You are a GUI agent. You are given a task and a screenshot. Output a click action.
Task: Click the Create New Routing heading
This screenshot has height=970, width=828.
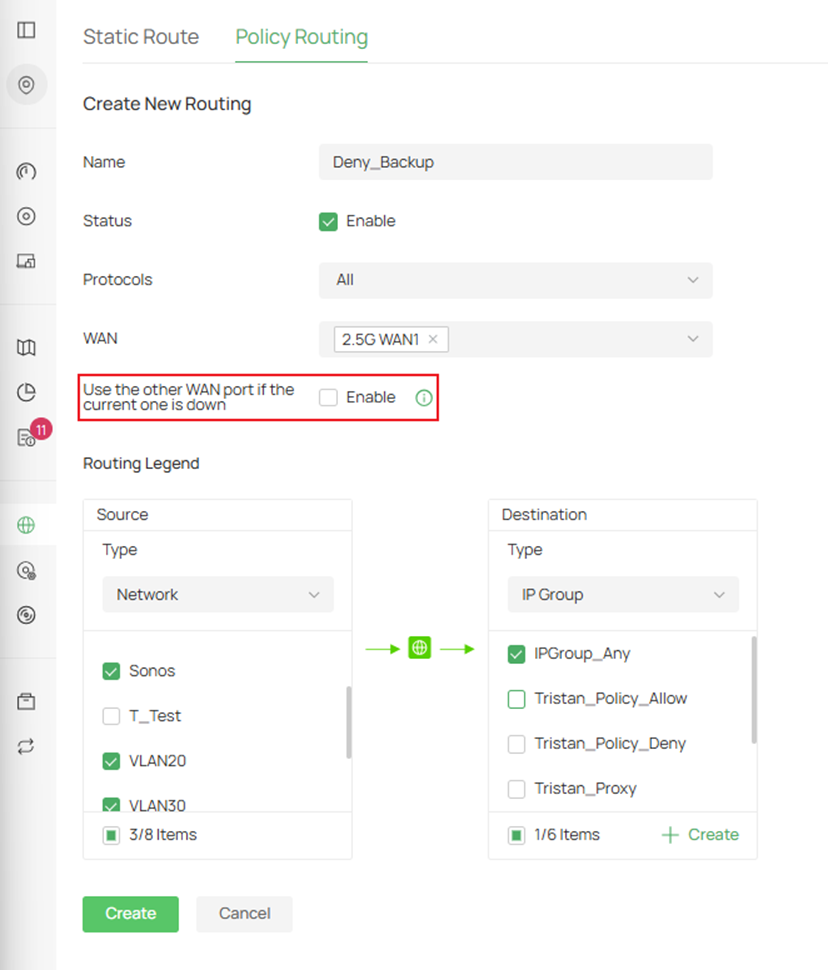[167, 104]
